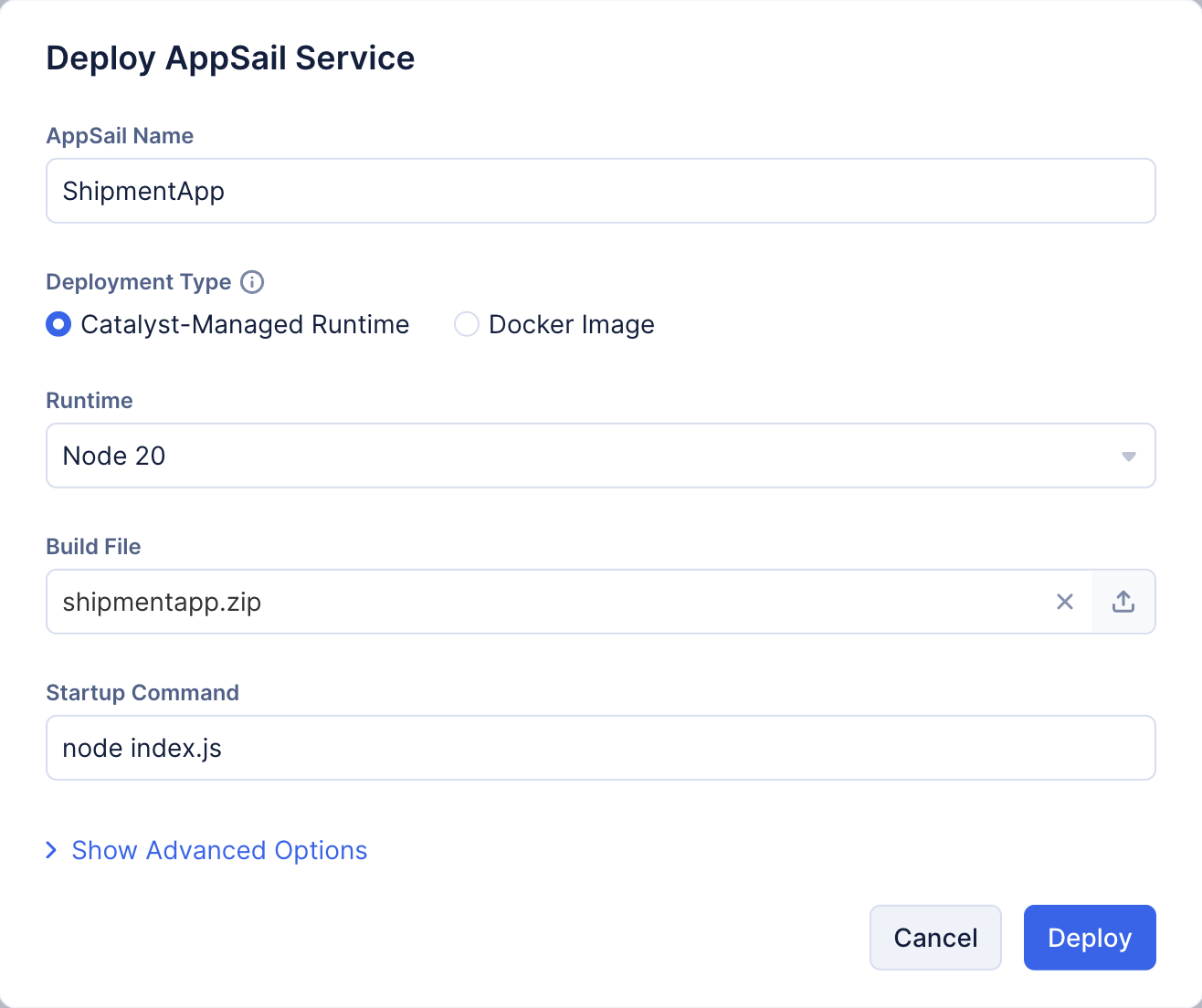Focus the AppSail Name input field

click(x=601, y=191)
